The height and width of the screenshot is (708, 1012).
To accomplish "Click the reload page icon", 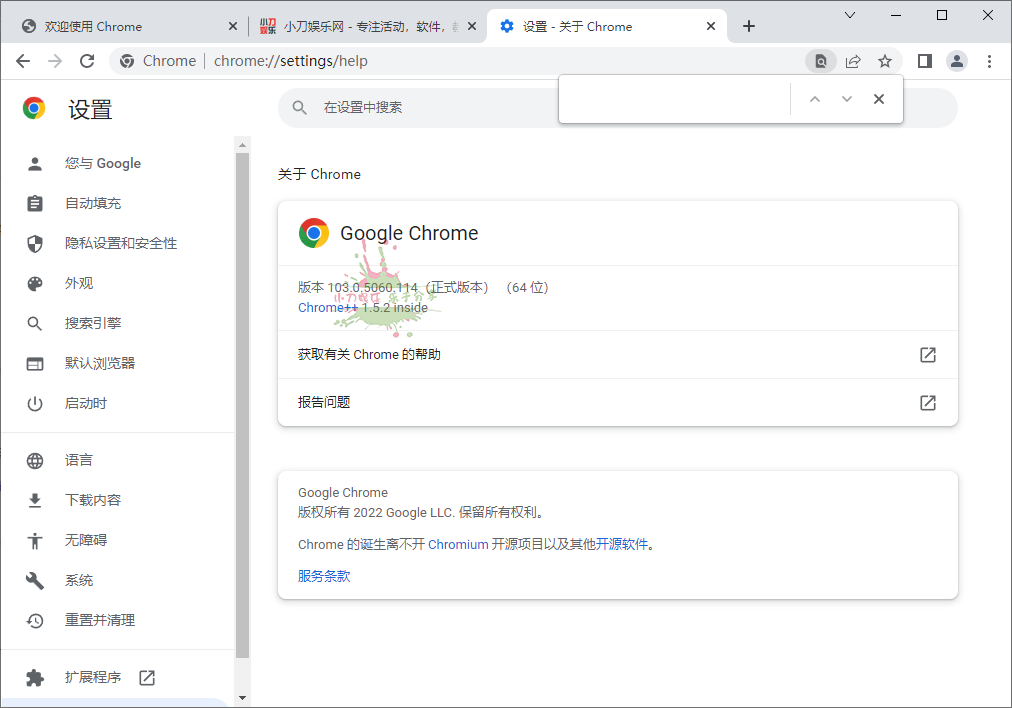I will (87, 61).
